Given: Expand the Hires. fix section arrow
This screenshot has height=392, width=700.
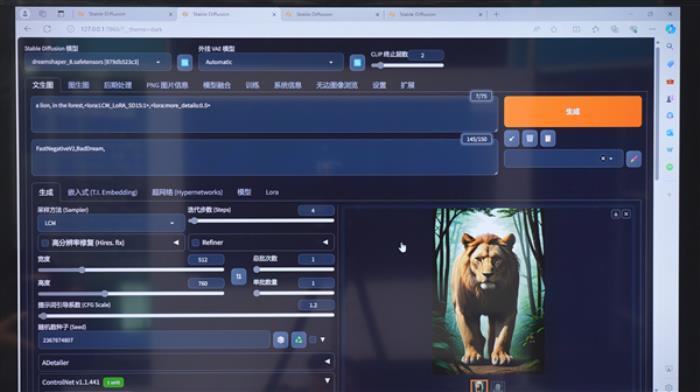Looking at the screenshot, I should 176,242.
